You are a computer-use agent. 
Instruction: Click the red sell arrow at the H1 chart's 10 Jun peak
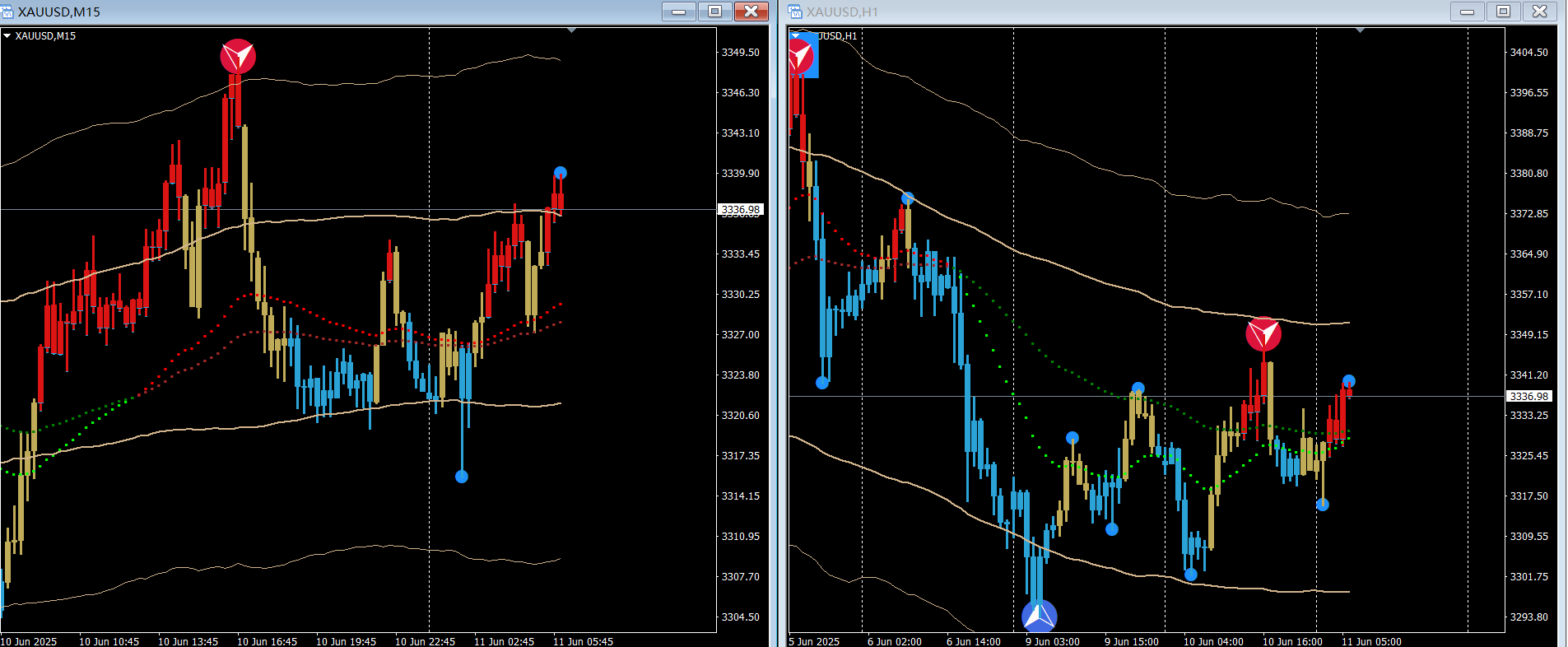(x=1263, y=334)
